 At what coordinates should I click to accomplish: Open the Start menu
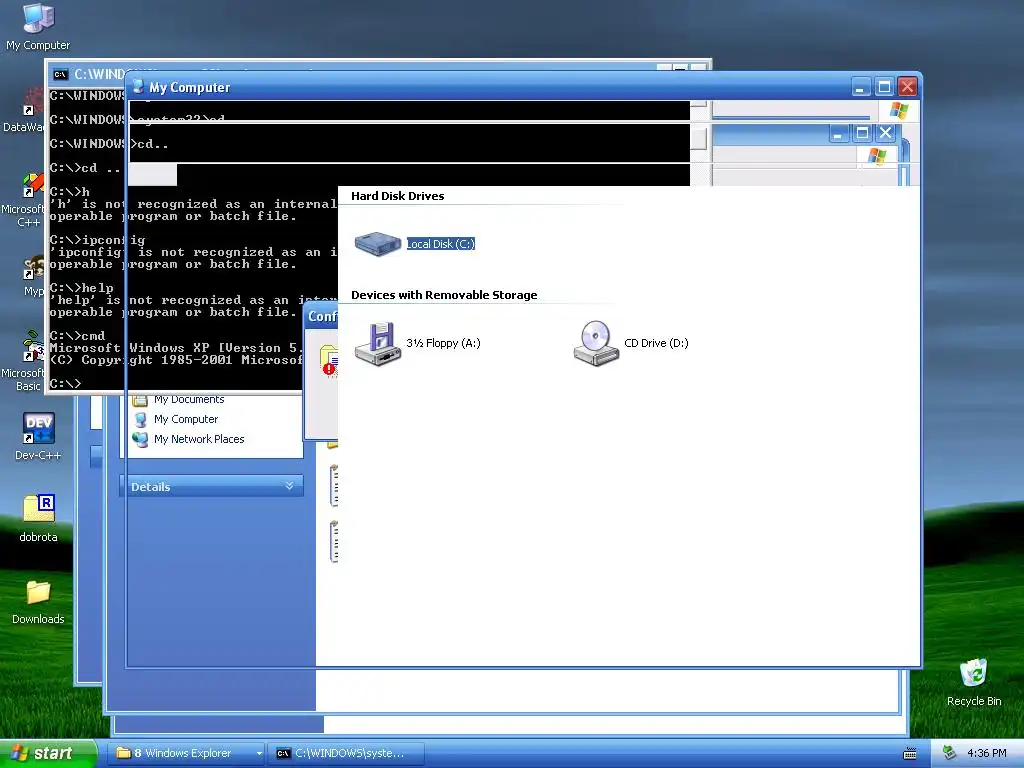pyautogui.click(x=47, y=753)
